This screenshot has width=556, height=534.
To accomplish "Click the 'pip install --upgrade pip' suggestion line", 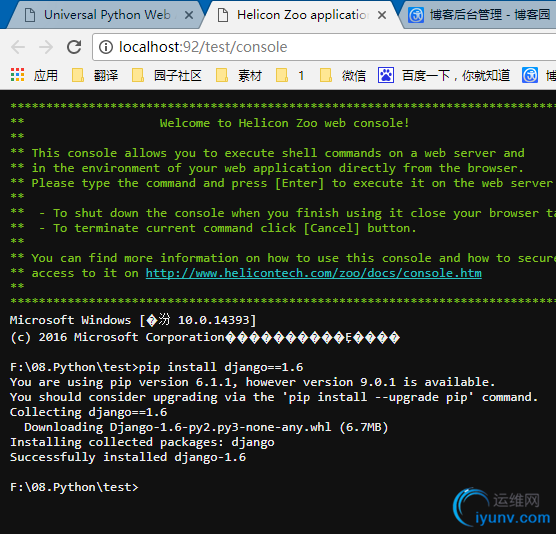I will tap(274, 397).
